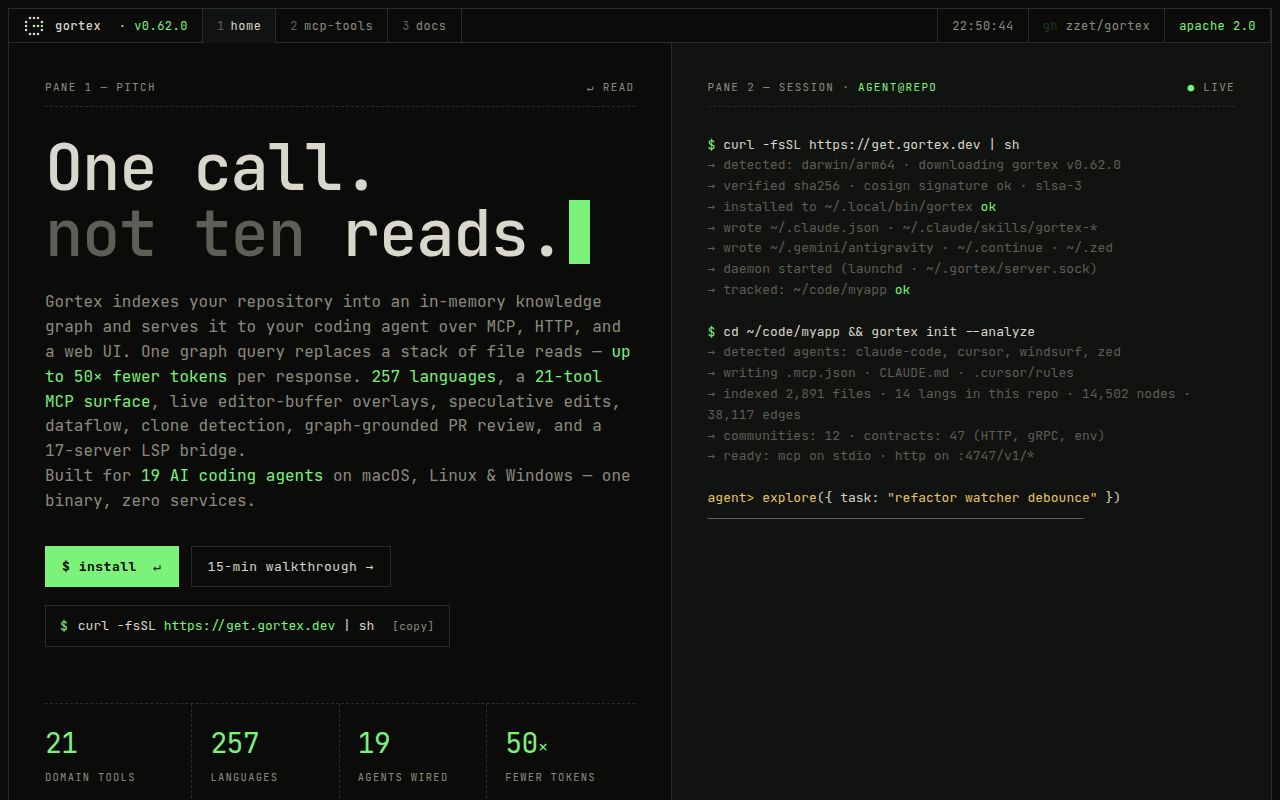Click the get.gortex.dev URL in install box
This screenshot has width=1280, height=800.
pyautogui.click(x=249, y=626)
